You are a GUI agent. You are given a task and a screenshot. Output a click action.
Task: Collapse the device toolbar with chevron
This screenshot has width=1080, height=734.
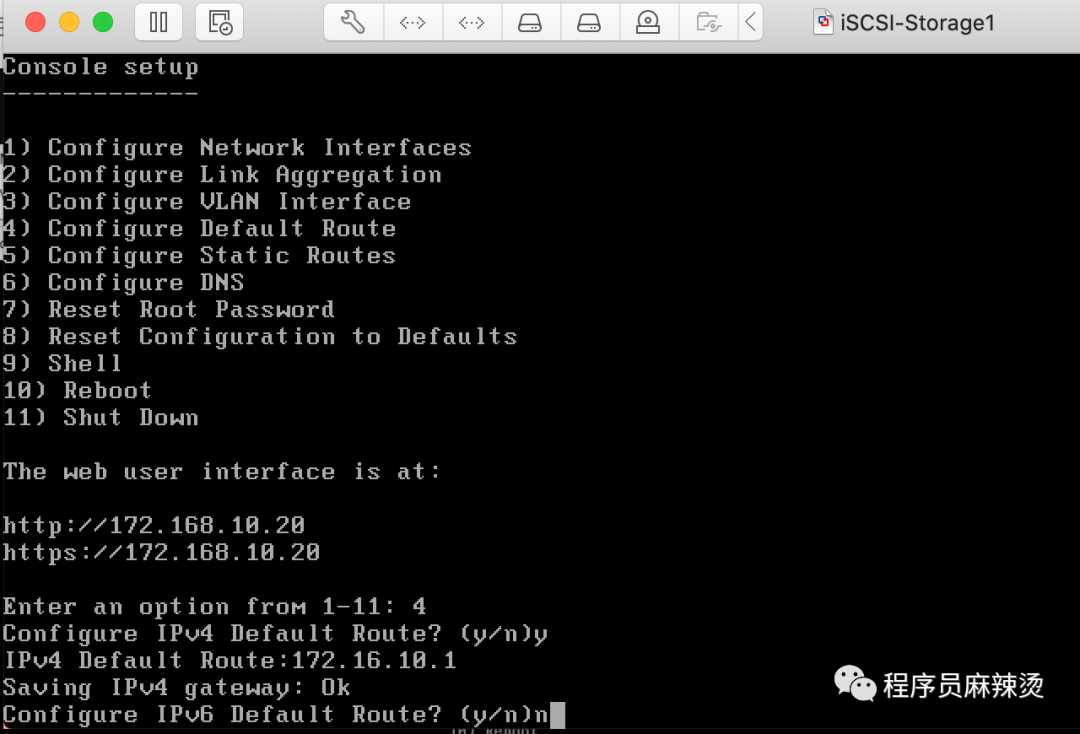[x=751, y=22]
